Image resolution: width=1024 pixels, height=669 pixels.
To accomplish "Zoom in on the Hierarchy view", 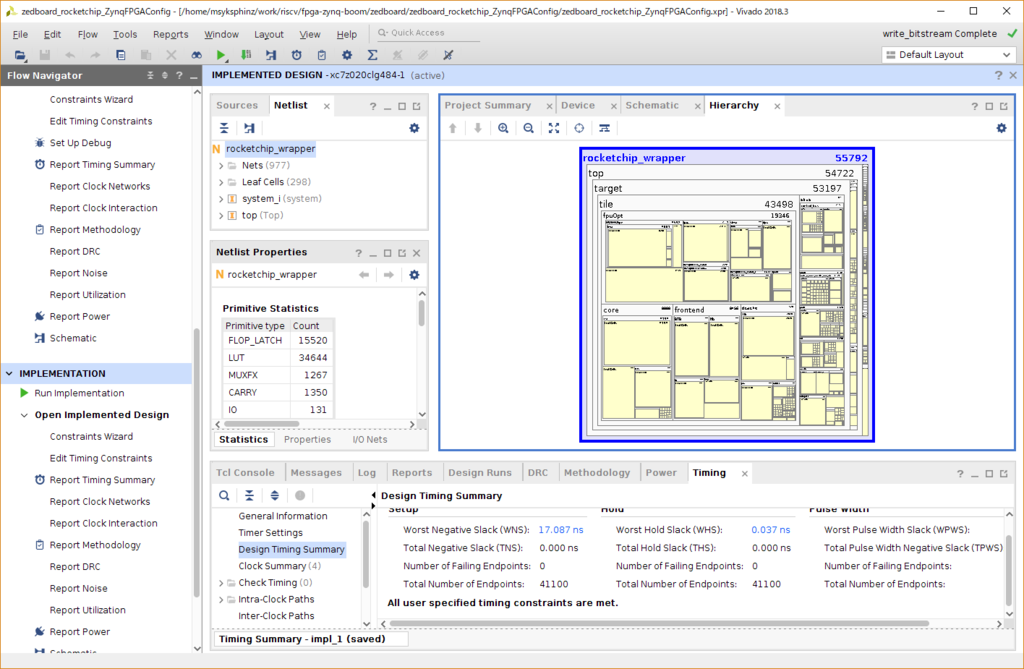I will 503,128.
